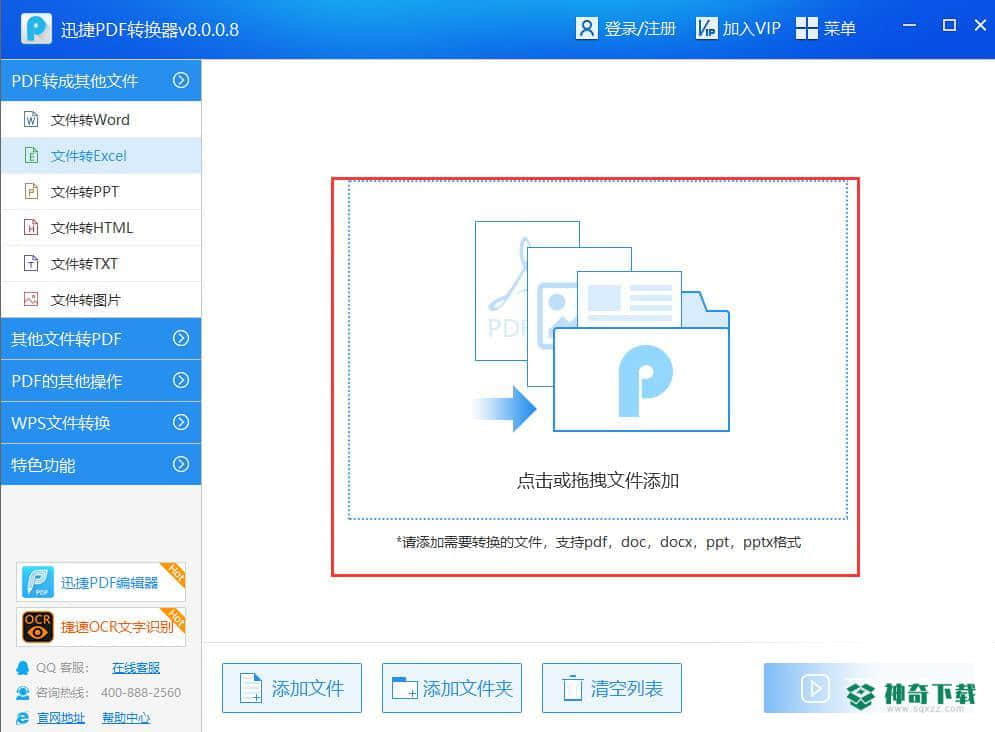Choose 文件转Word conversion
The width and height of the screenshot is (995, 732).
pos(101,119)
